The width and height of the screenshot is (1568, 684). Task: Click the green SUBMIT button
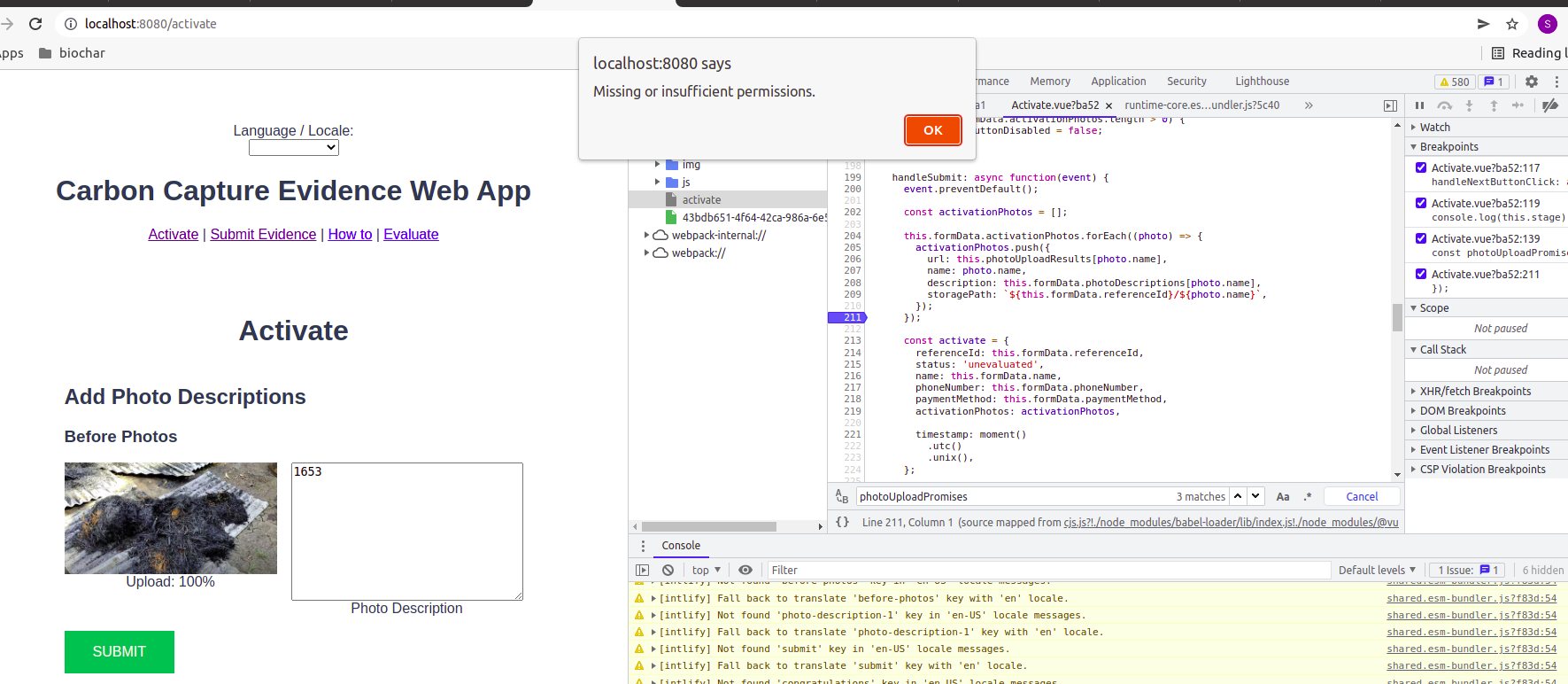120,652
